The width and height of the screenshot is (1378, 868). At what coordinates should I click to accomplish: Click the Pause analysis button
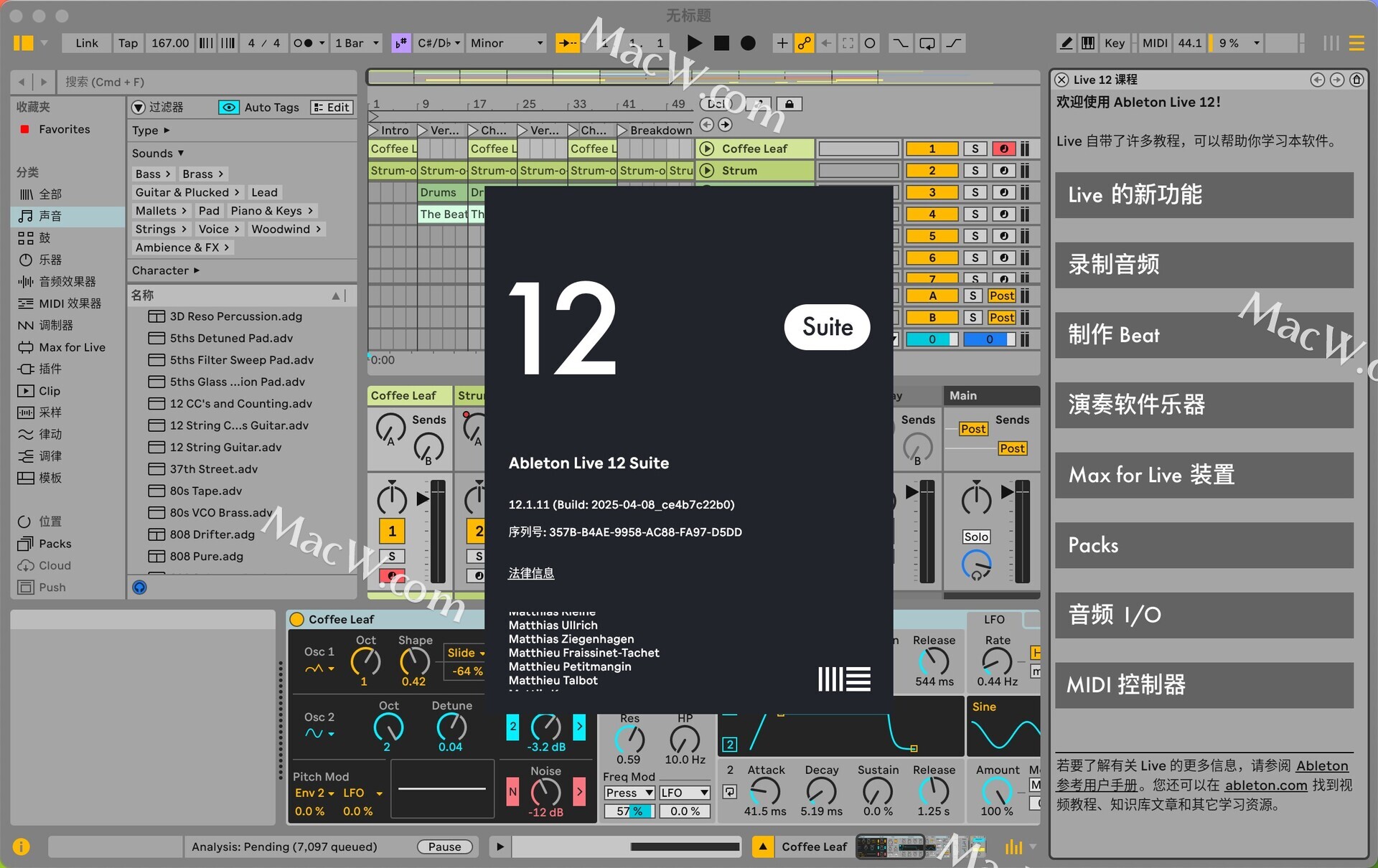pyautogui.click(x=445, y=847)
